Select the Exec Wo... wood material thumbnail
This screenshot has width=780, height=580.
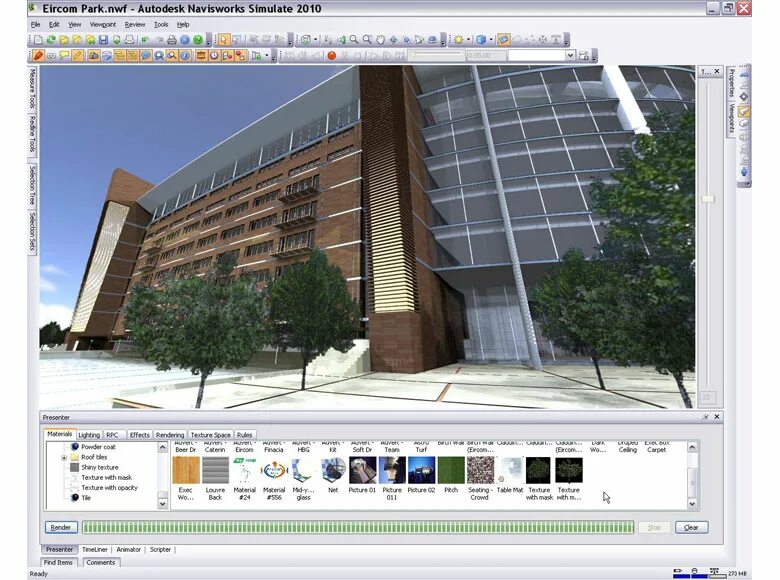pyautogui.click(x=186, y=470)
